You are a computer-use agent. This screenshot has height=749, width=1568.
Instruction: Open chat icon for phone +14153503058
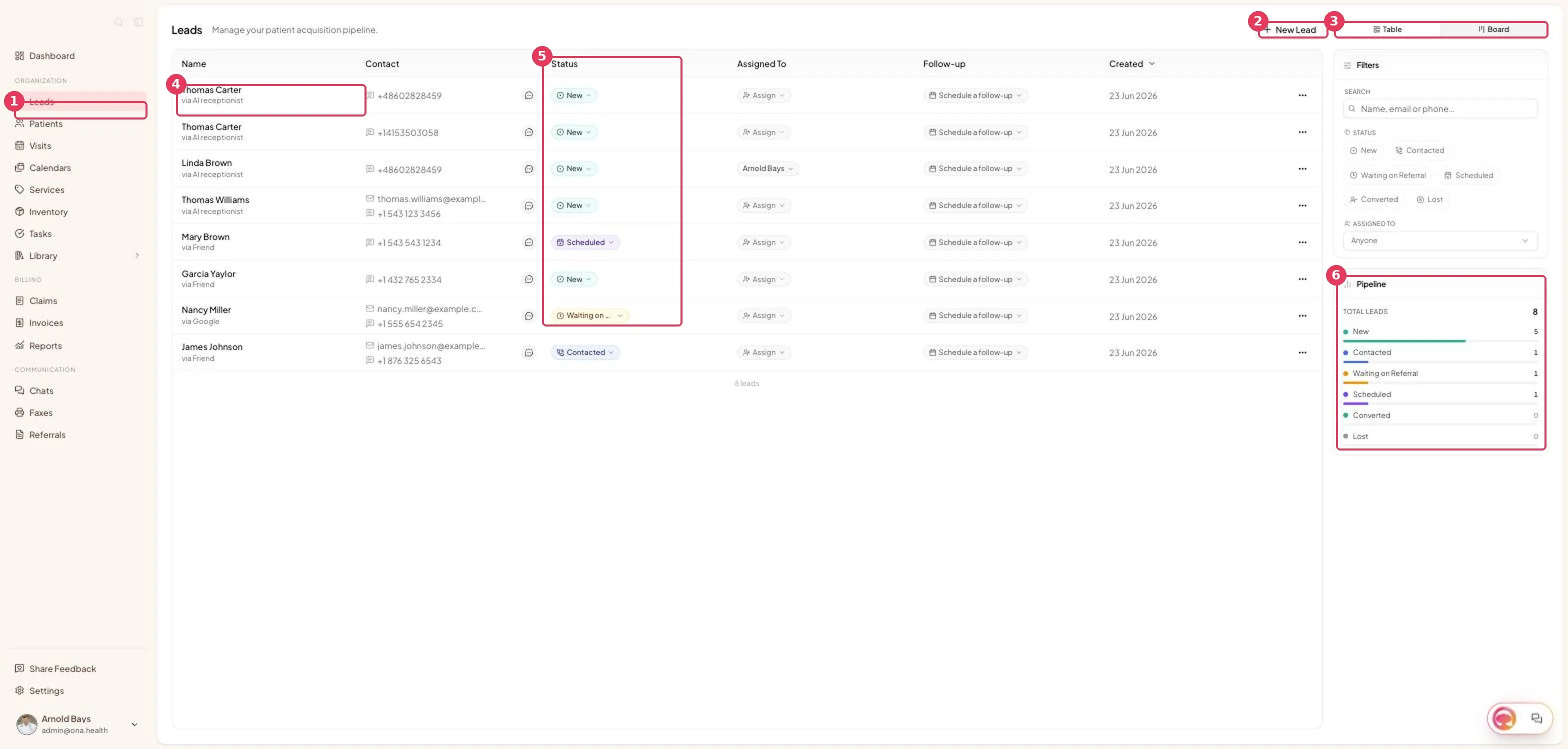point(529,132)
